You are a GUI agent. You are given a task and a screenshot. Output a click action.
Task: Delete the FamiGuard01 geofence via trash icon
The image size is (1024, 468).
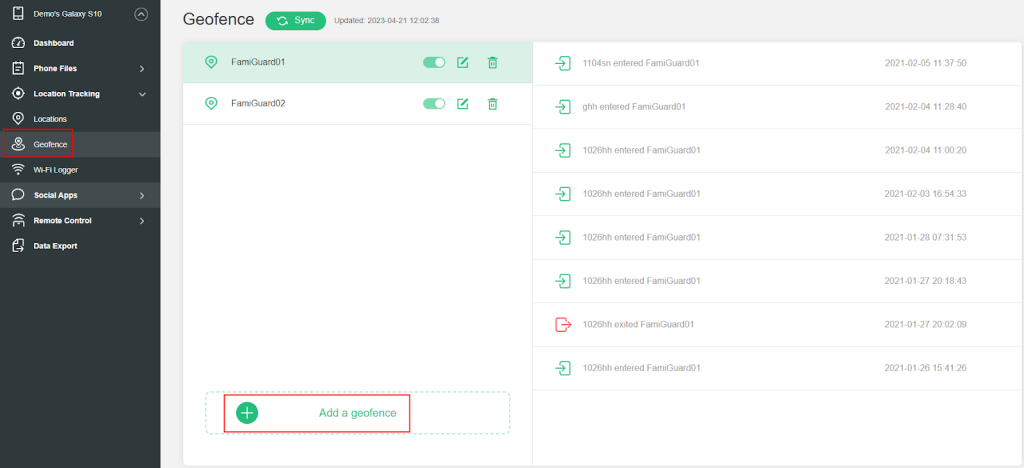(492, 62)
